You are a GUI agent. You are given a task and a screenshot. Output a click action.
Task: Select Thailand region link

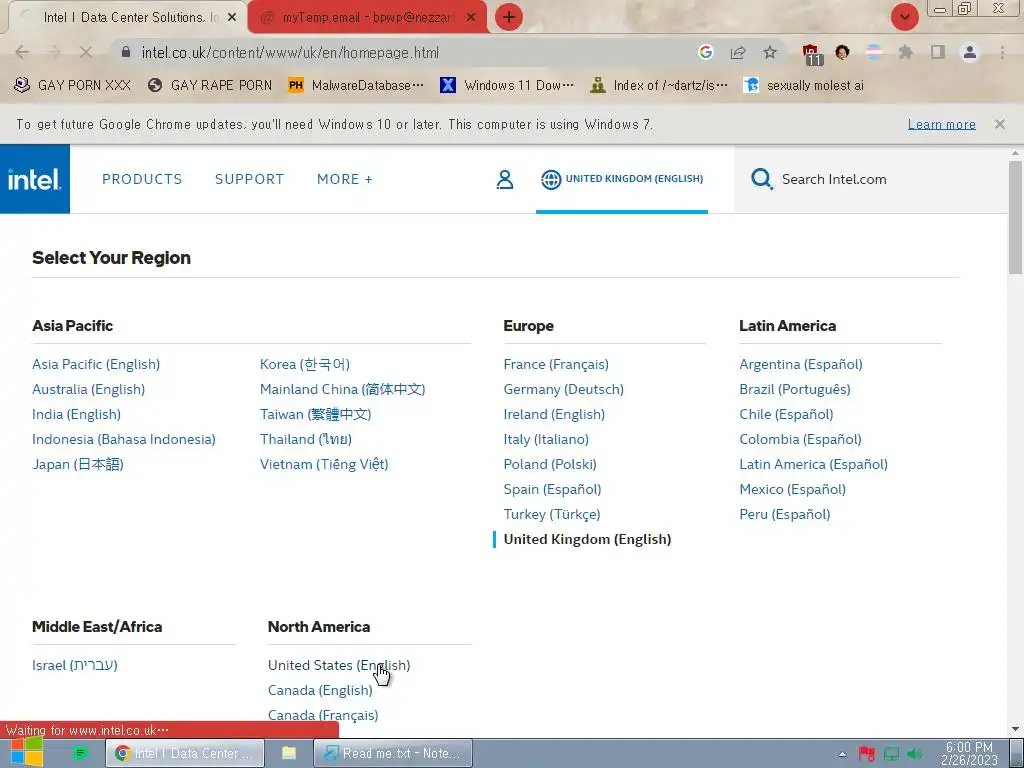tap(306, 439)
